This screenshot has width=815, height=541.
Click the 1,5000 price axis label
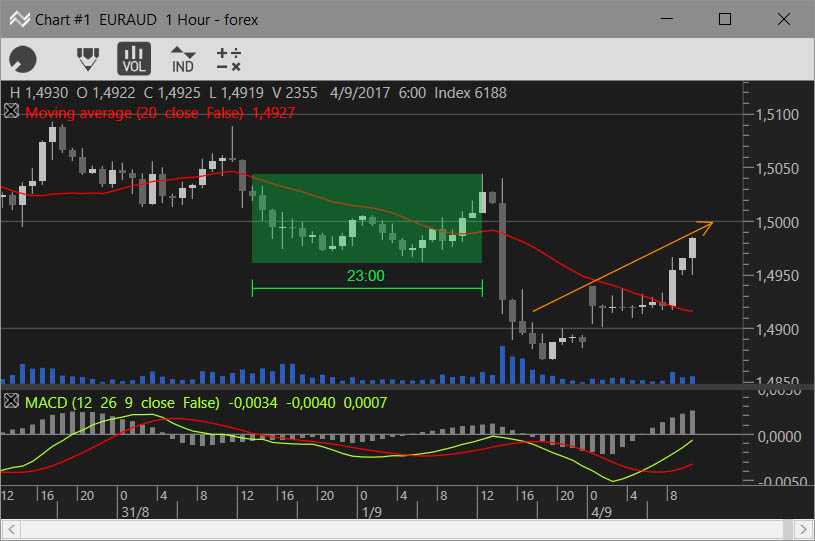pos(776,222)
